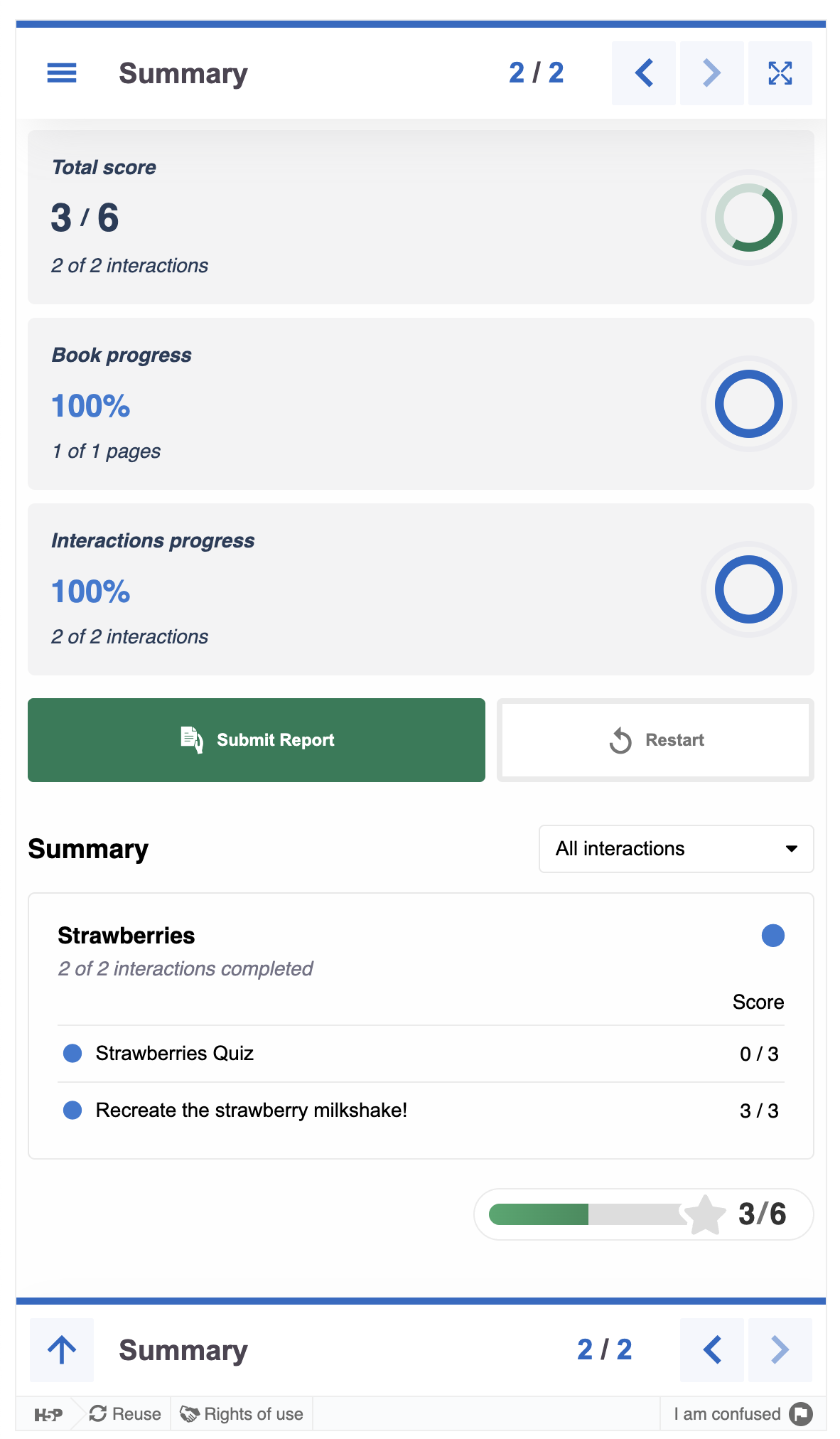View Rights of use information
This screenshot has width=840, height=1439.
point(242,1414)
